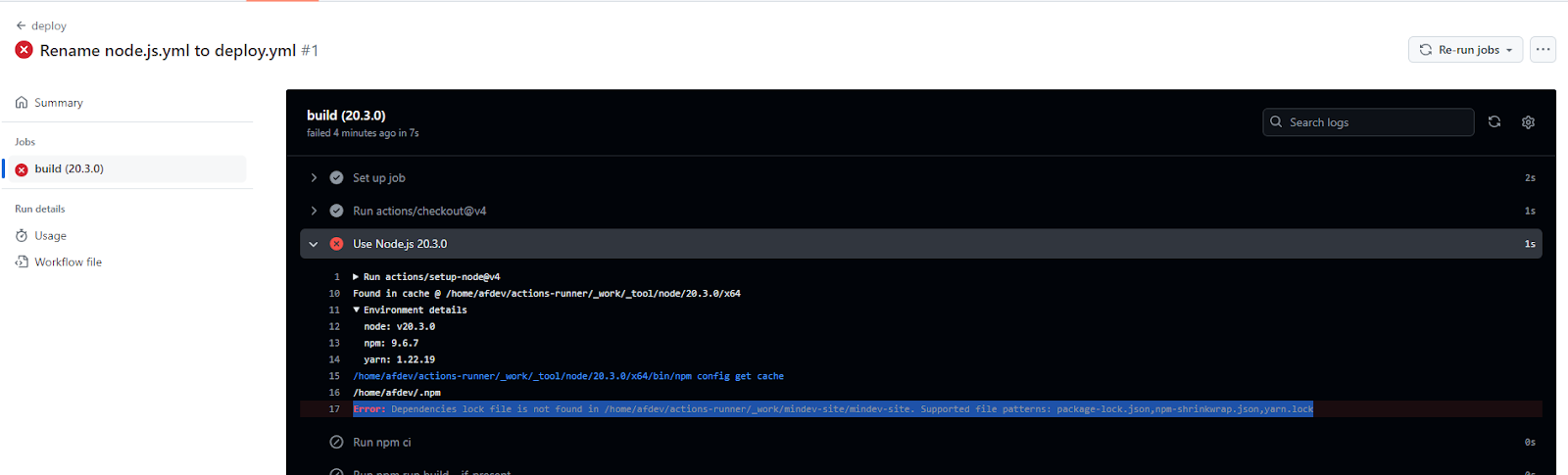Refresh the logs with the reload icon
Screen dimensions: 1568x475
click(1494, 122)
